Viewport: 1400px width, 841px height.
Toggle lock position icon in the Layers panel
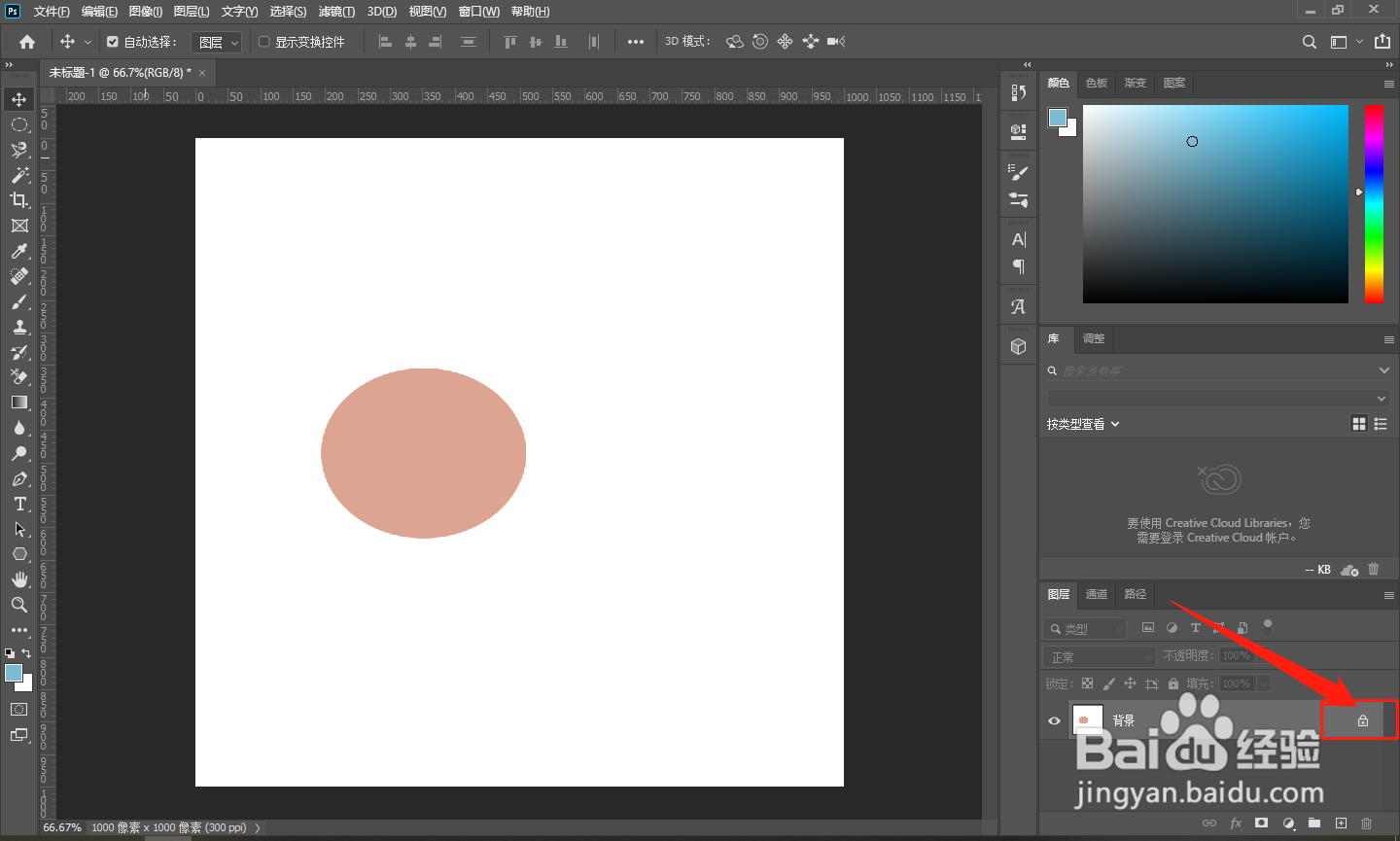1130,683
